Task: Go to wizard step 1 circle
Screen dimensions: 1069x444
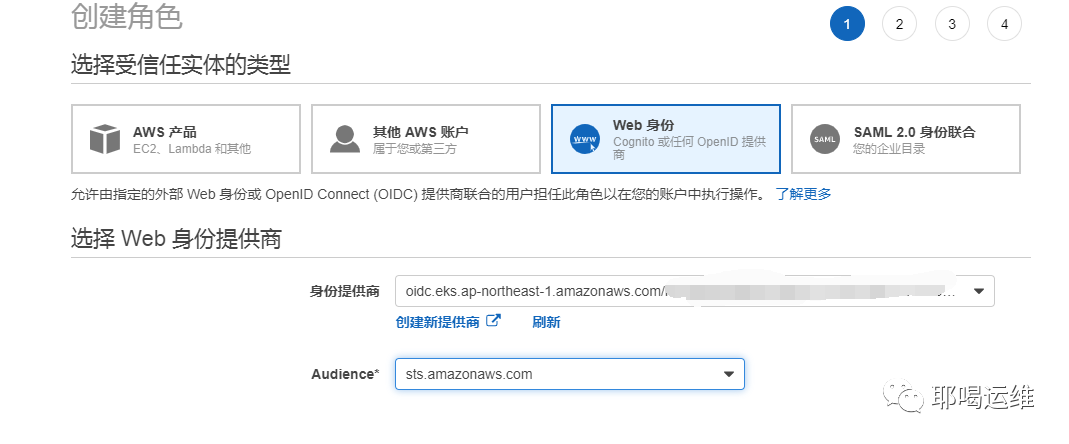Action: coord(847,25)
